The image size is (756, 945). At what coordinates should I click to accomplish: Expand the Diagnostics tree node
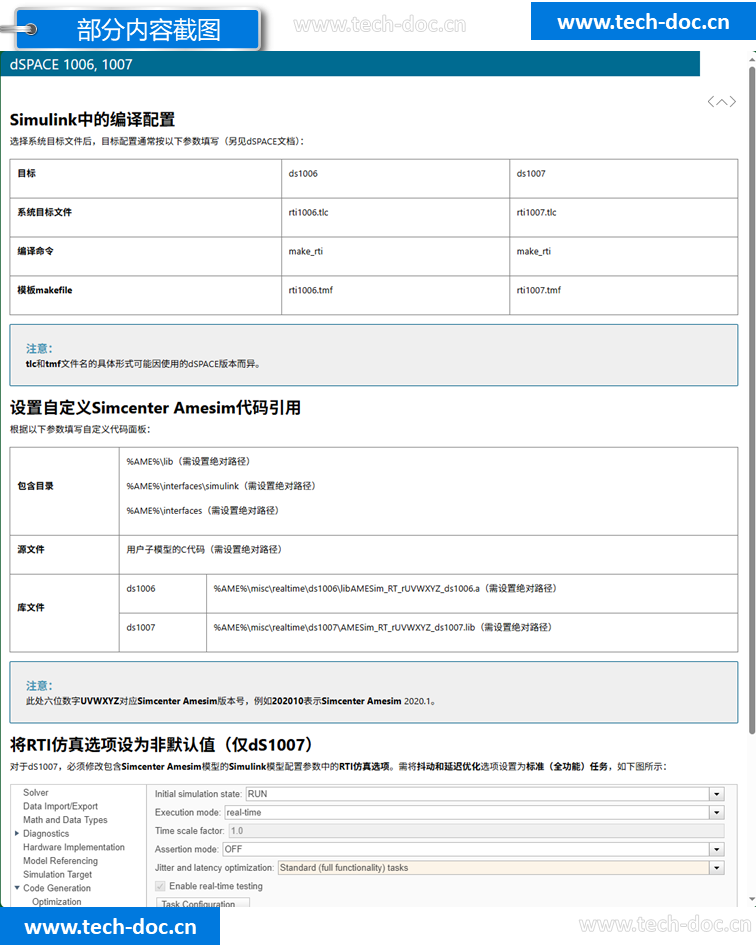[17, 834]
